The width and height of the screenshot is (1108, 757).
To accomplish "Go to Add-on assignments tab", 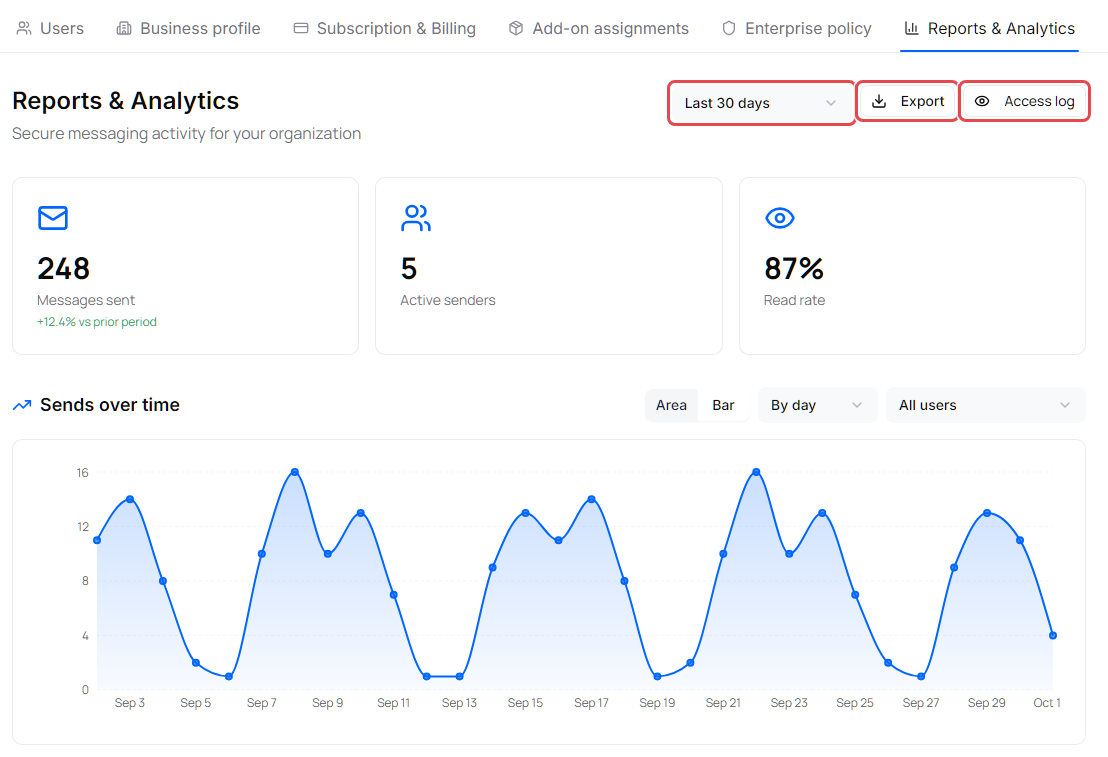I will (x=599, y=28).
